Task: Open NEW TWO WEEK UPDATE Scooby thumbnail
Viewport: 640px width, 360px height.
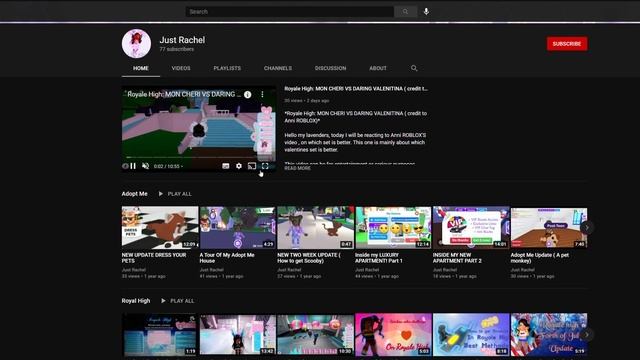Action: point(316,228)
